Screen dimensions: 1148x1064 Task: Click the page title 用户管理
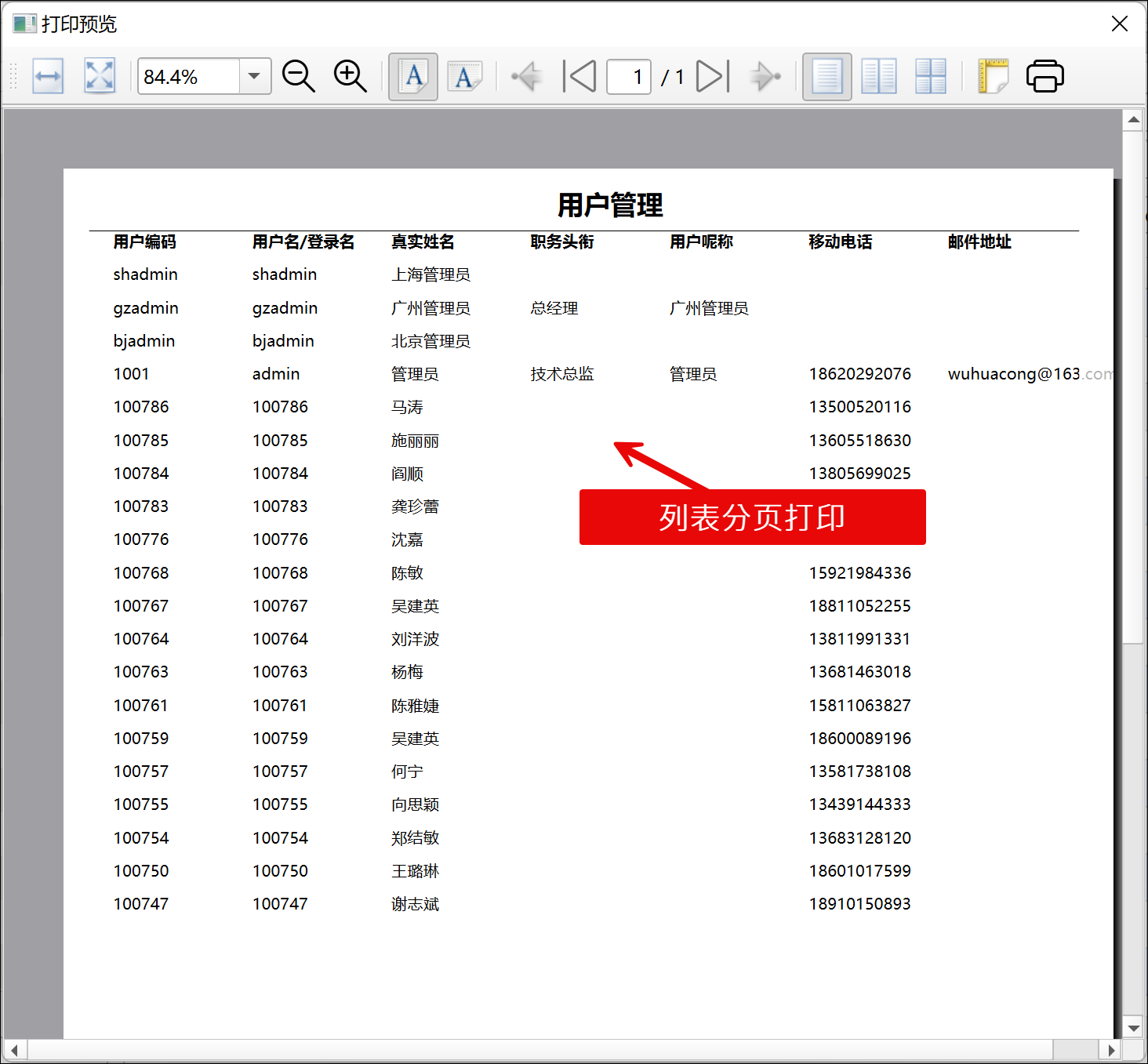(x=610, y=205)
